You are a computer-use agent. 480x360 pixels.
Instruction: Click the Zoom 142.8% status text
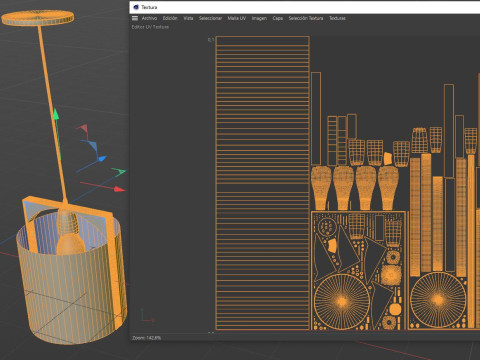click(147, 338)
